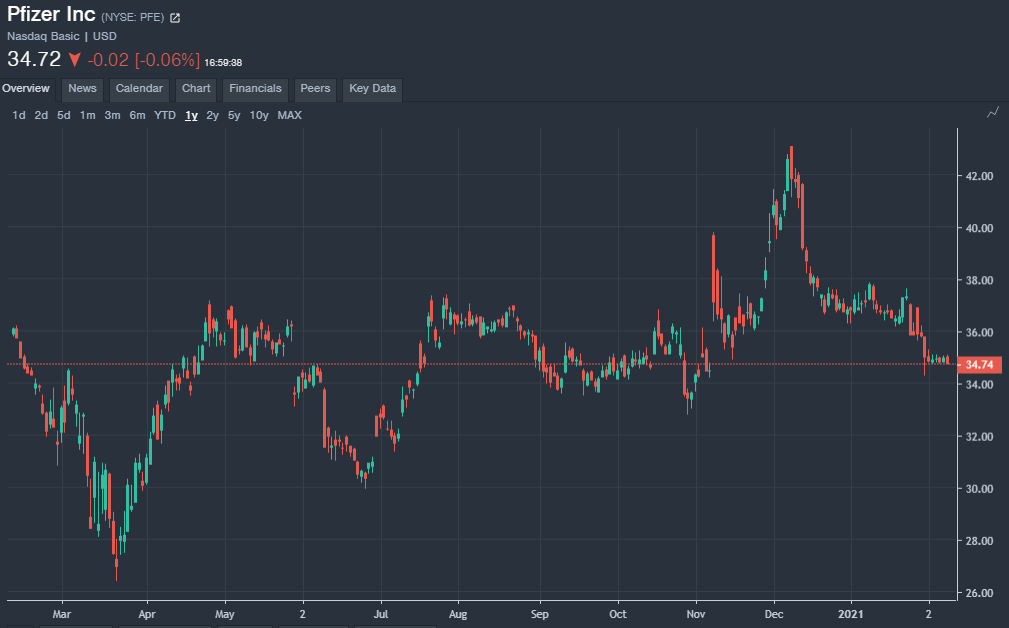This screenshot has width=1009, height=628.
Task: Switch chart range to 2y
Action: pos(212,115)
